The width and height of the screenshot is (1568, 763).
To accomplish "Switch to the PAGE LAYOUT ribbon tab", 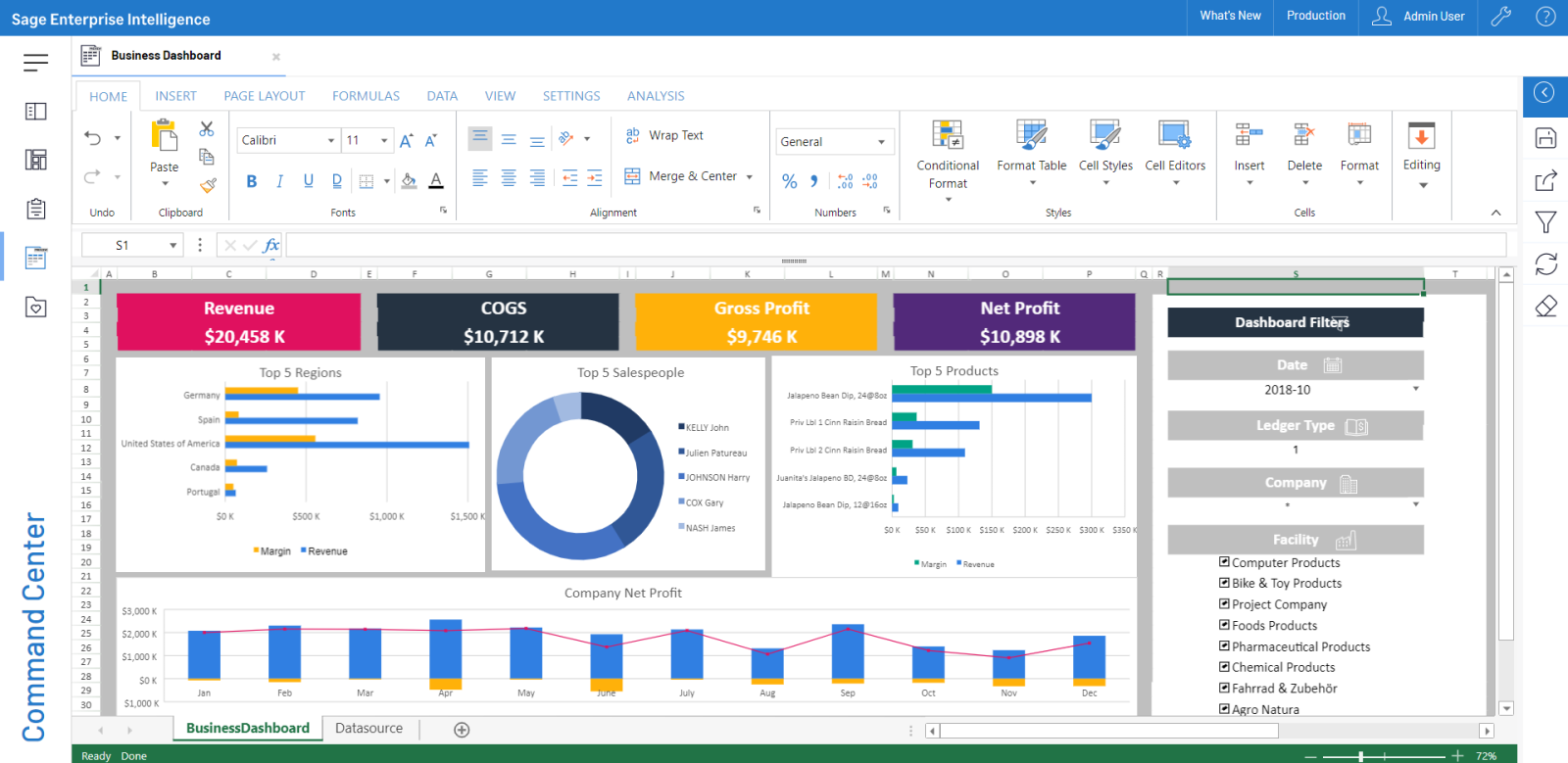I will (x=264, y=96).
